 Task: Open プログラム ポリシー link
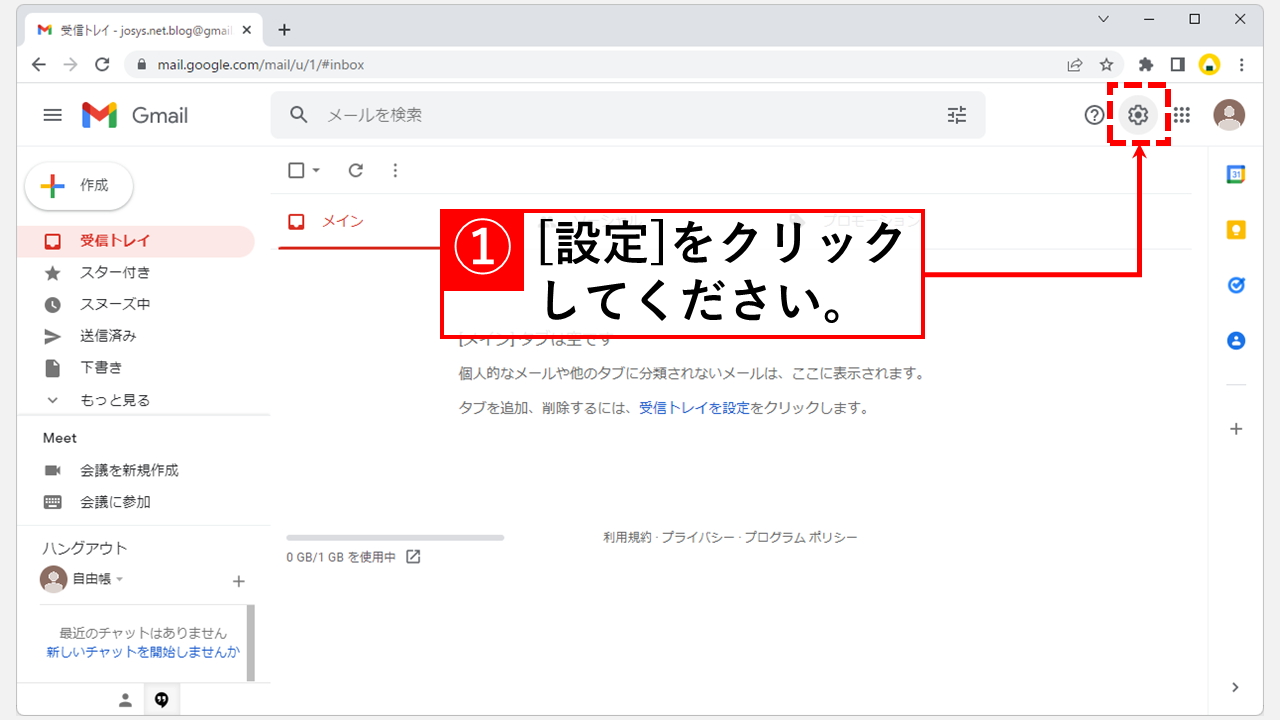(x=800, y=537)
